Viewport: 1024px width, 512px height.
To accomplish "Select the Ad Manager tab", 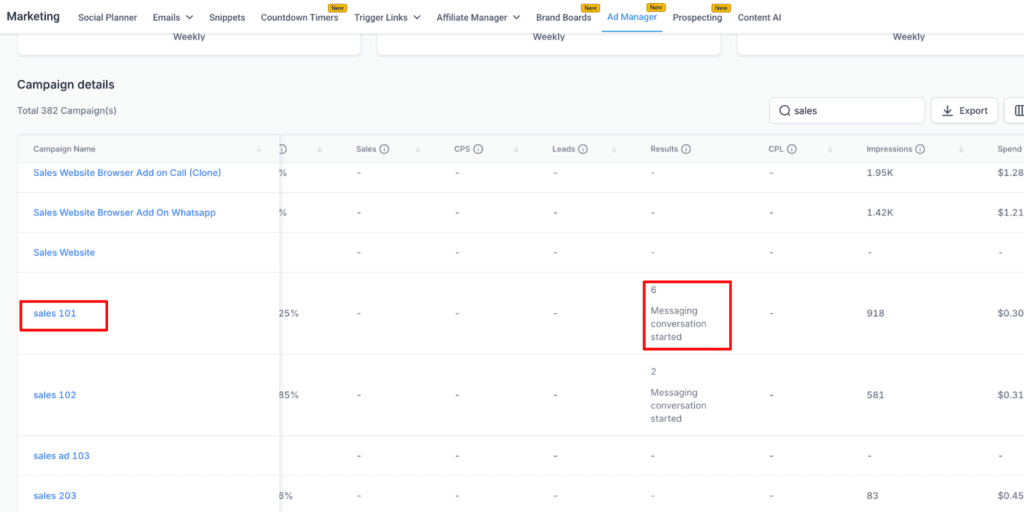I will 632,18.
